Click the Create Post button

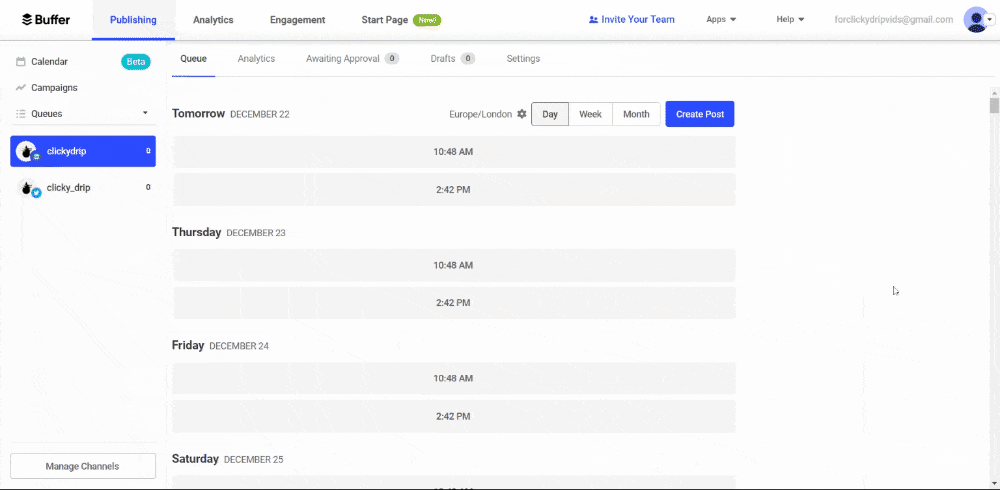[700, 114]
